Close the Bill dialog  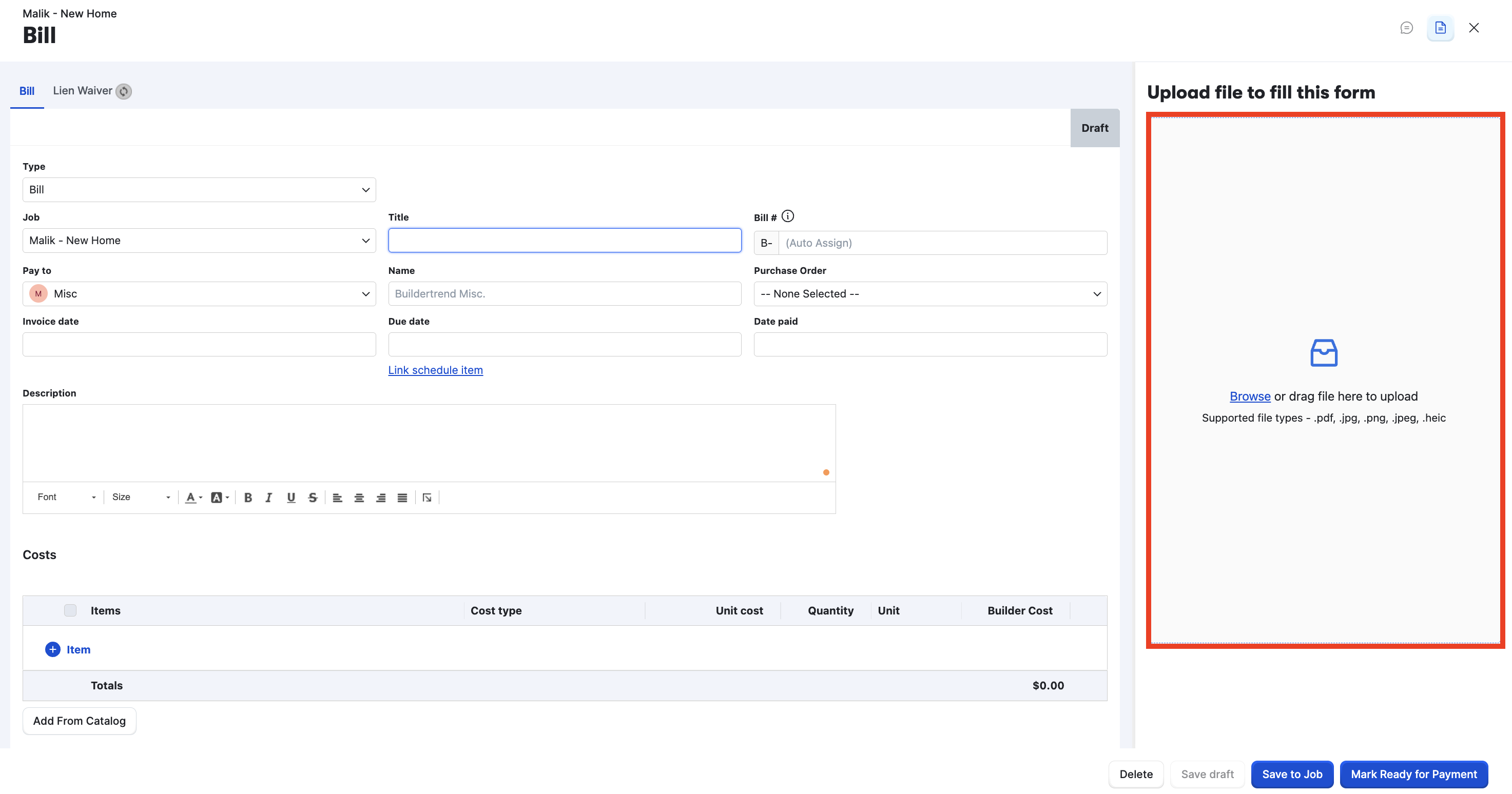(1474, 28)
